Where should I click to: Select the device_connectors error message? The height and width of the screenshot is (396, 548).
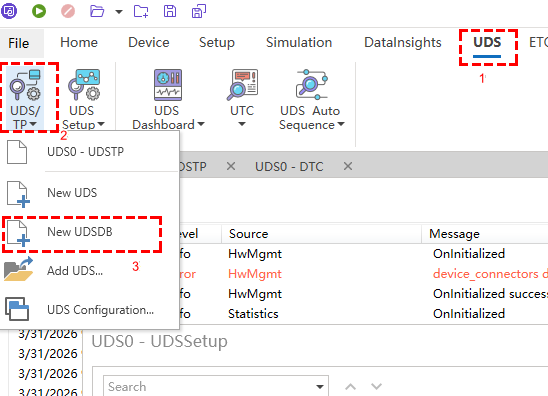[490, 274]
